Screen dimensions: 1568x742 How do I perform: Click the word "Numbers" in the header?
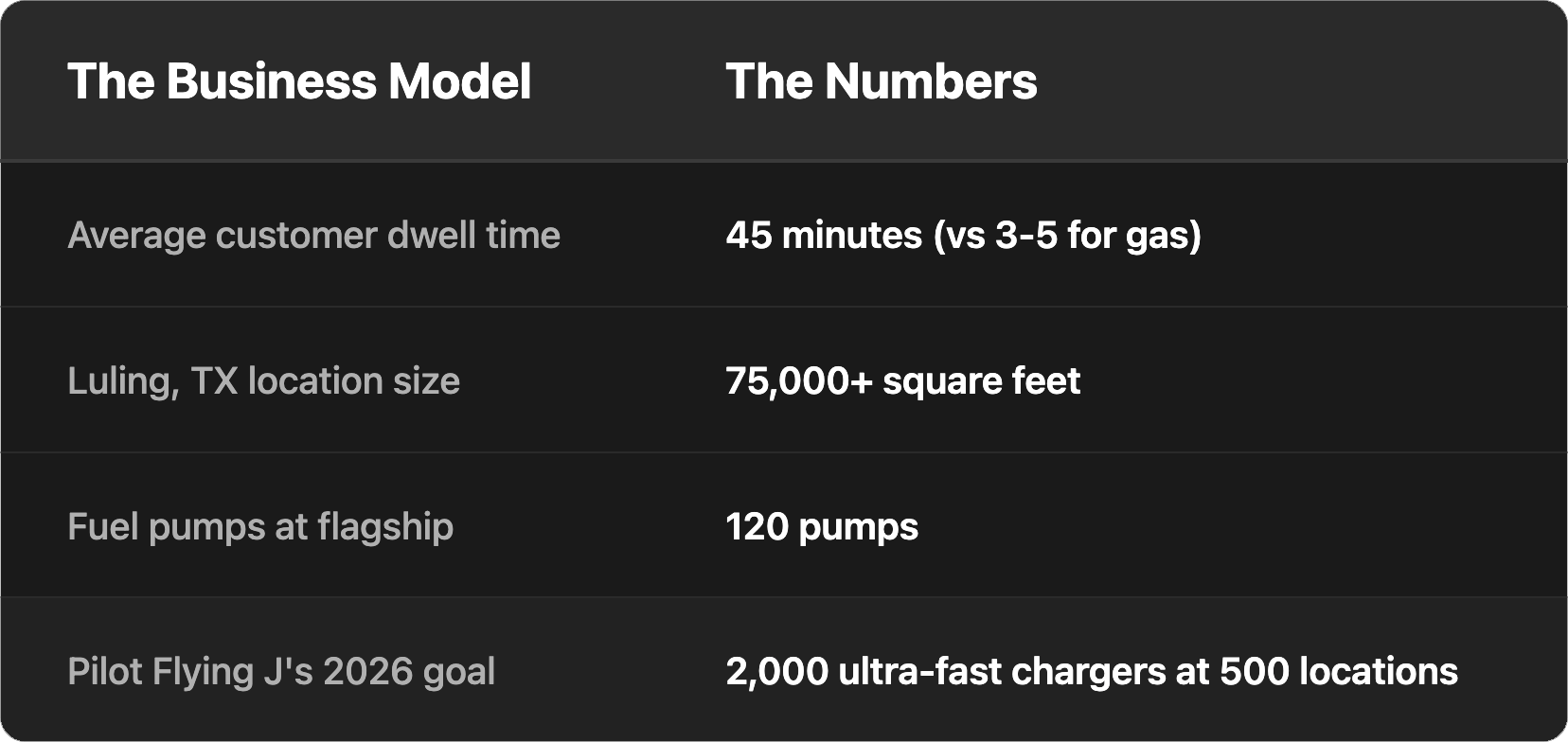point(930,81)
